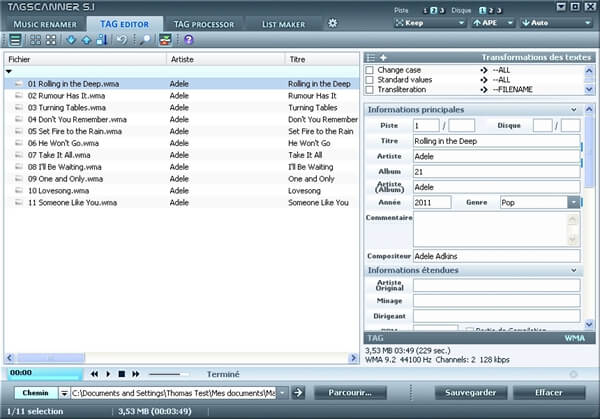Image resolution: width=600 pixels, height=419 pixels.
Task: Select Piste format option 2
Action: [434, 11]
